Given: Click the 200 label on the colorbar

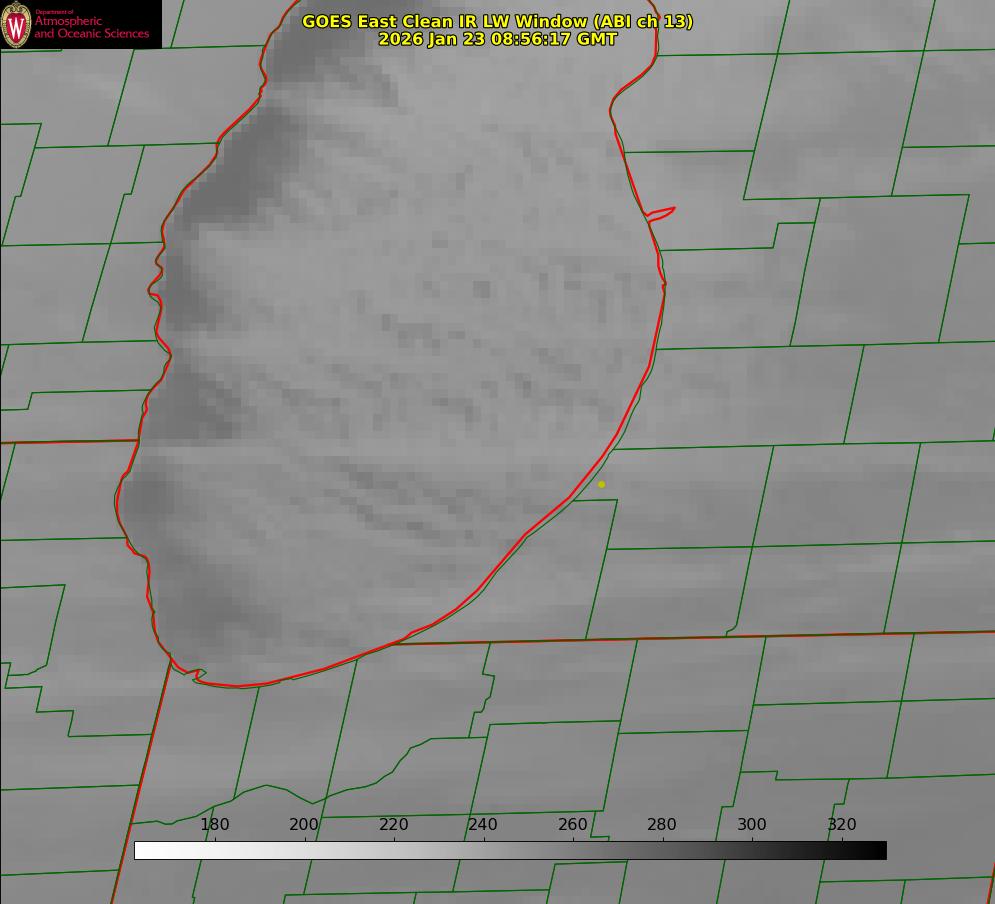Looking at the screenshot, I should pyautogui.click(x=304, y=824).
